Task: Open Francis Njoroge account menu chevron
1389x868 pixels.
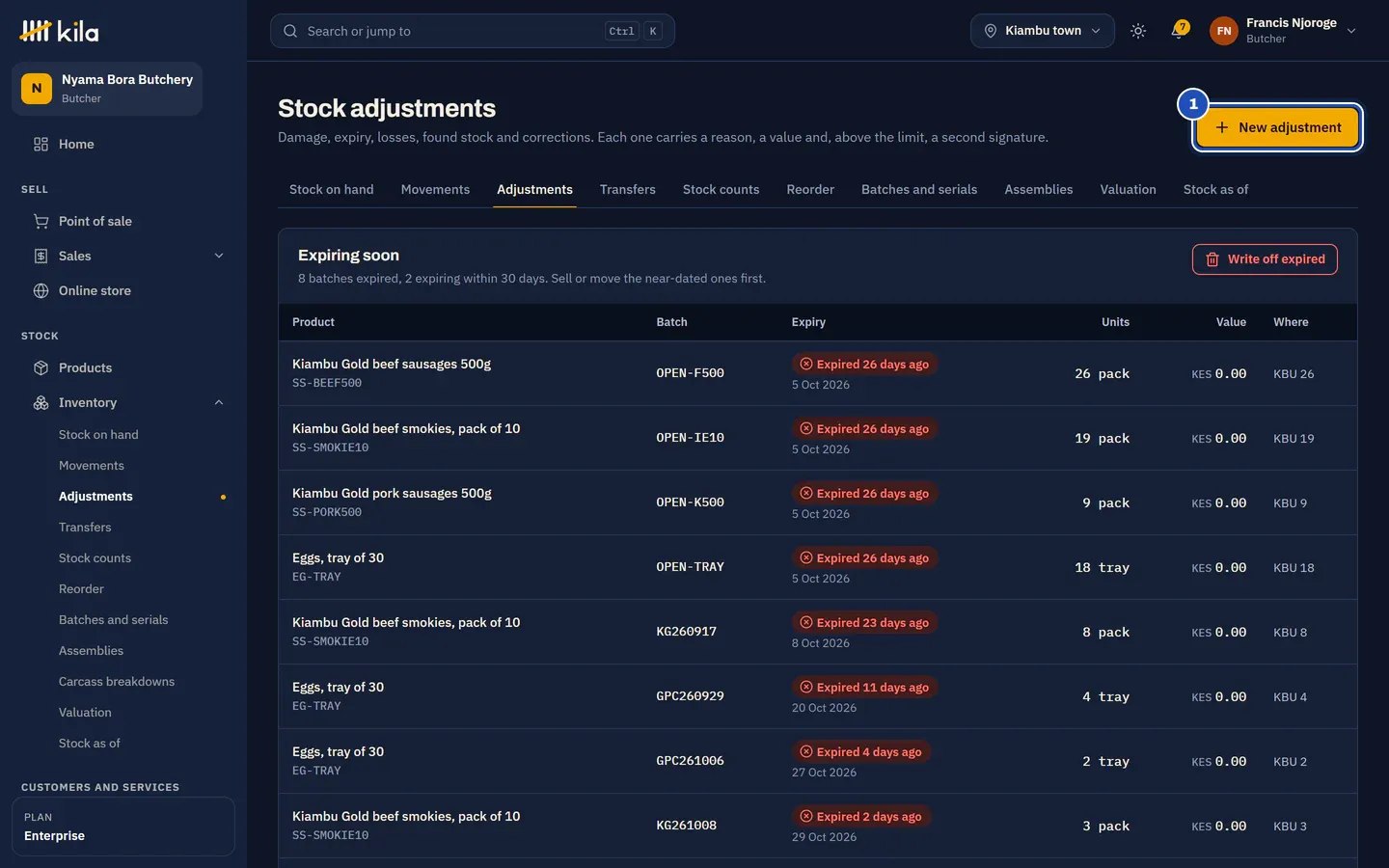Action: point(1351,31)
